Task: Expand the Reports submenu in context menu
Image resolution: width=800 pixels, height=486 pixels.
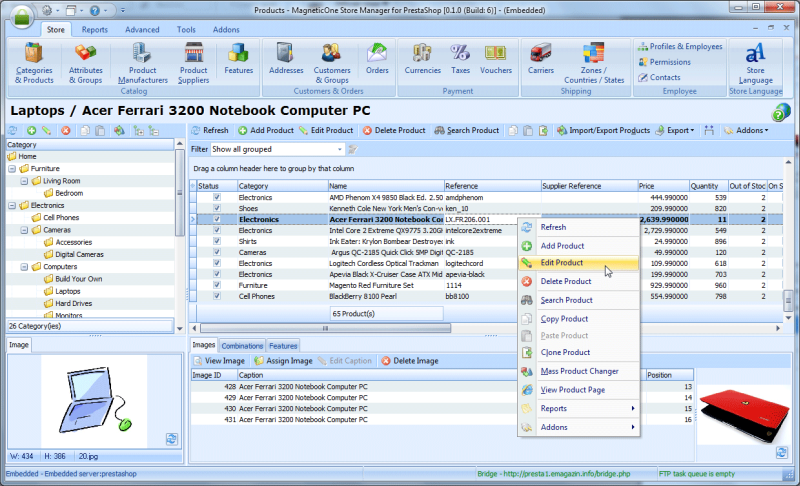Action: (x=579, y=408)
